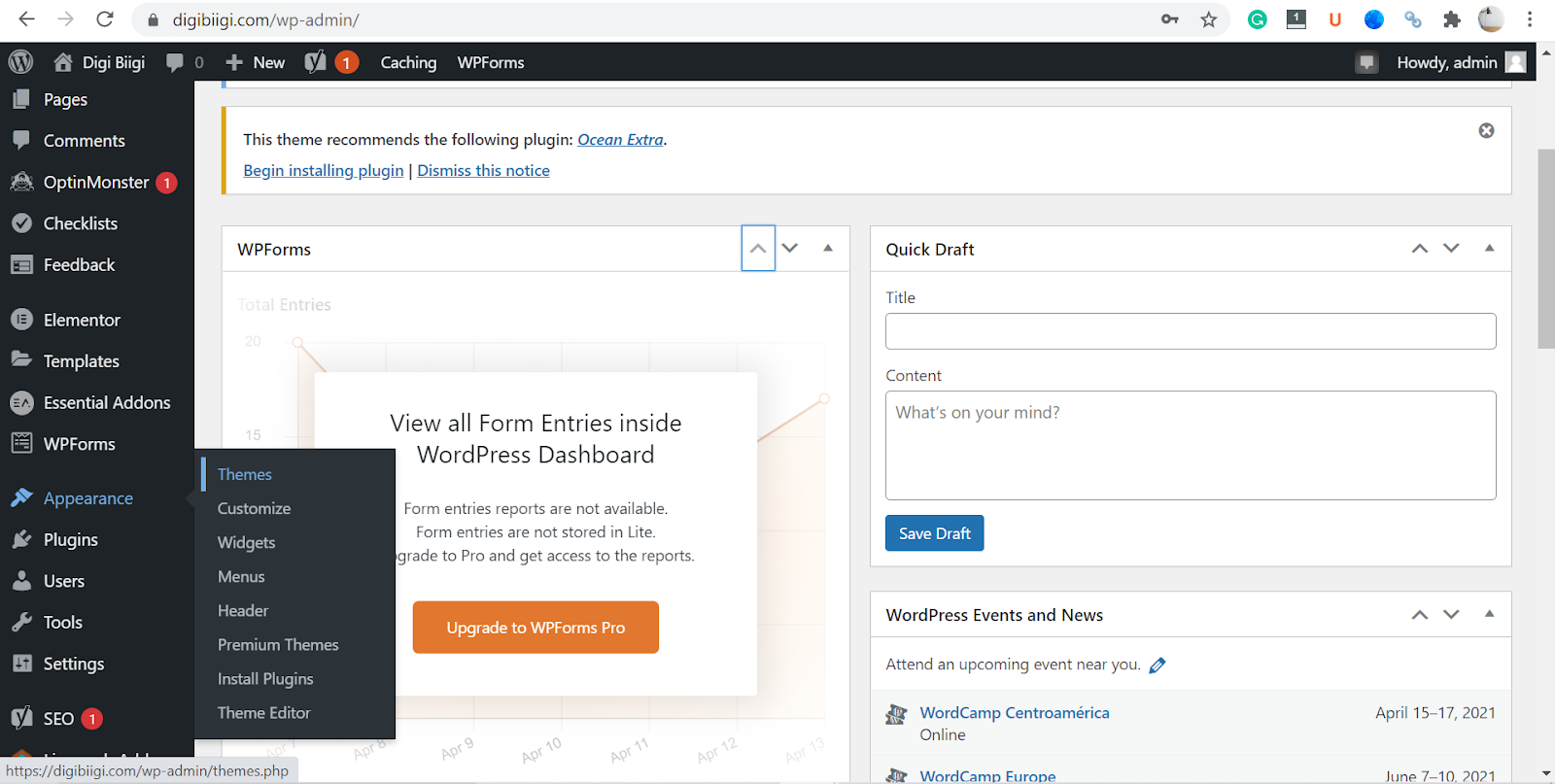Open Chrome three-dot menu
This screenshot has height=784, width=1555.
tap(1530, 19)
